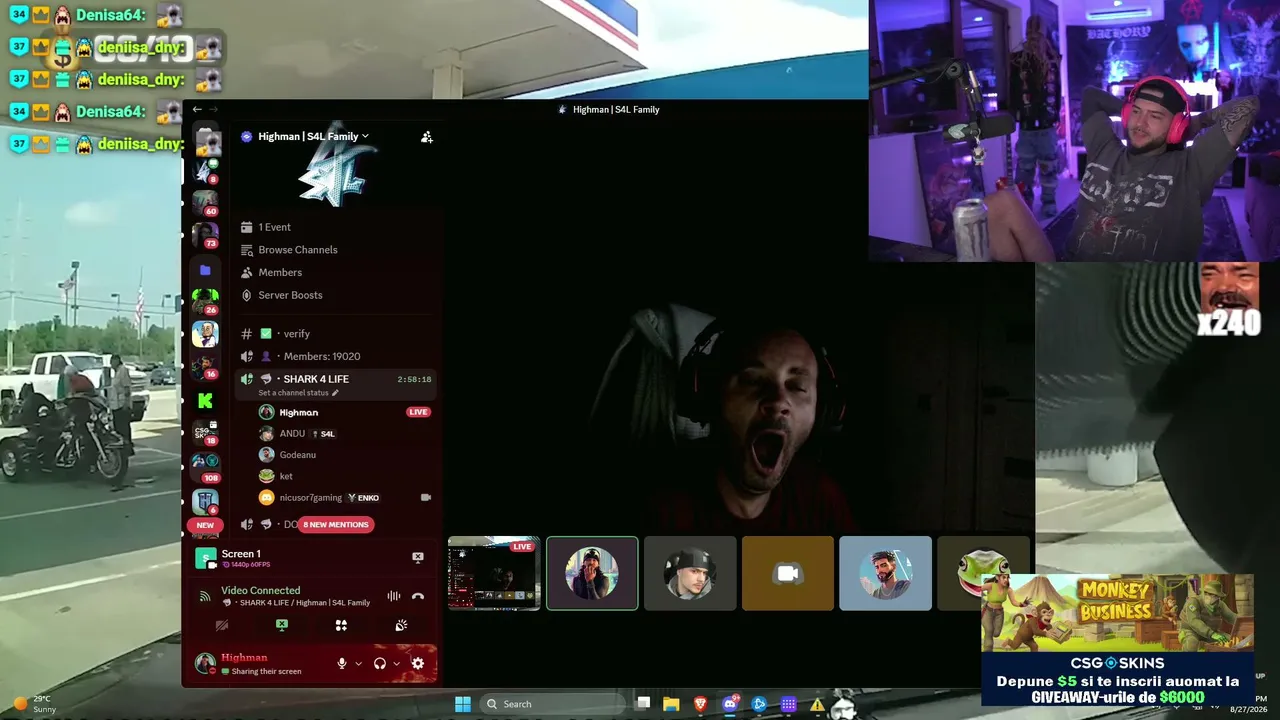Select the bearded avatar blue participant tile
Image resolution: width=1280 pixels, height=720 pixels.
885,573
